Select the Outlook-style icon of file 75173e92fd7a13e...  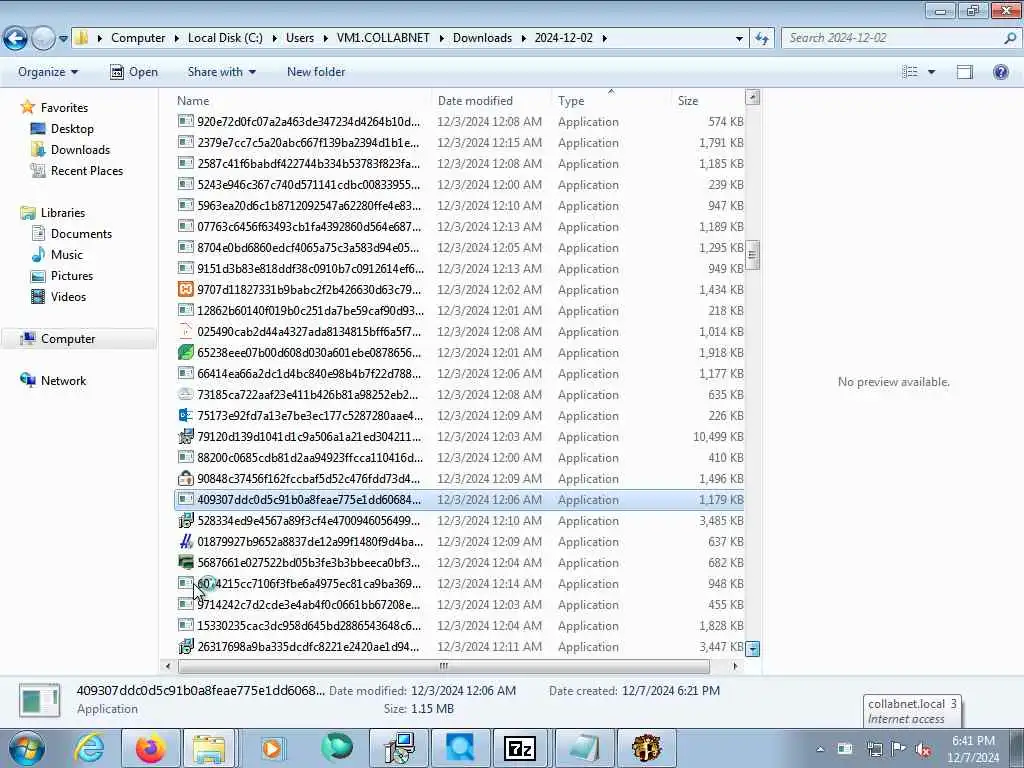tap(185, 415)
